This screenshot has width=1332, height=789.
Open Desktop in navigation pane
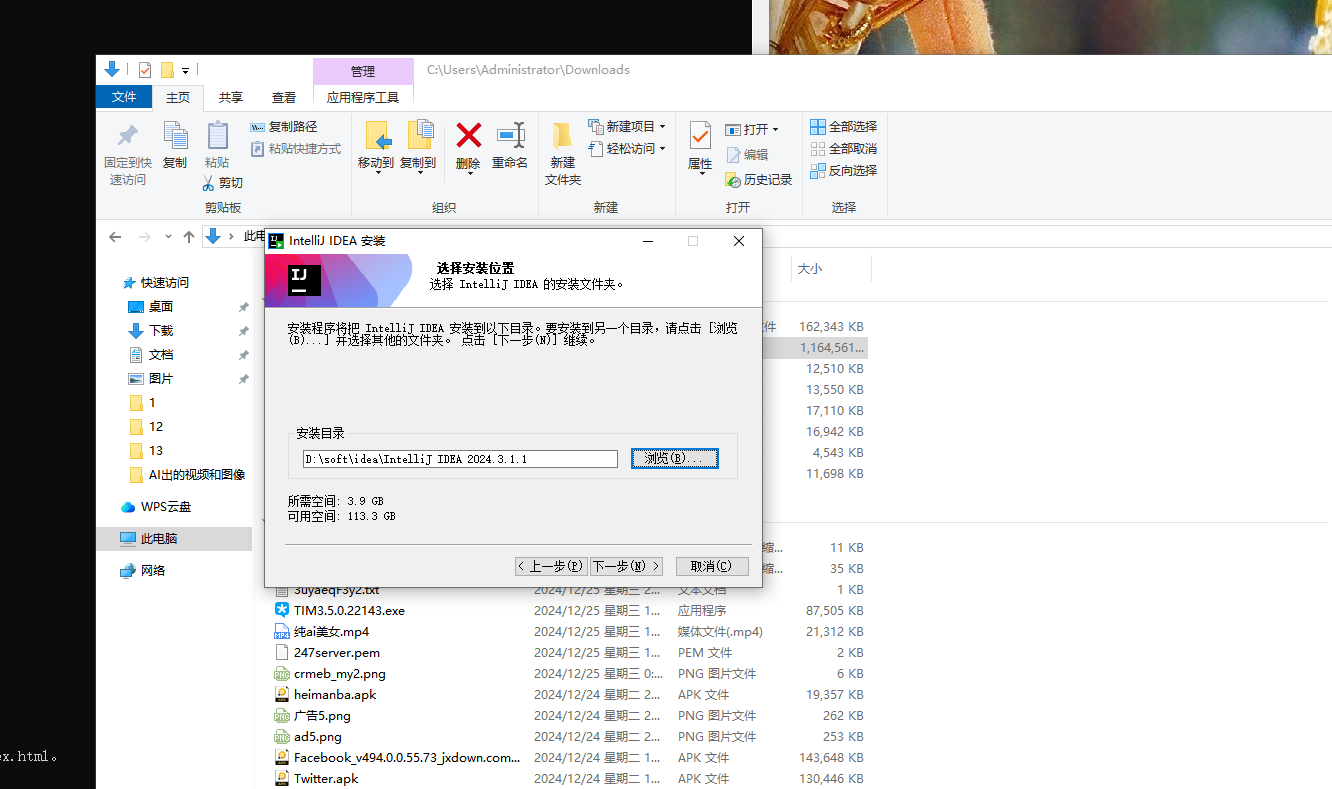[150, 307]
